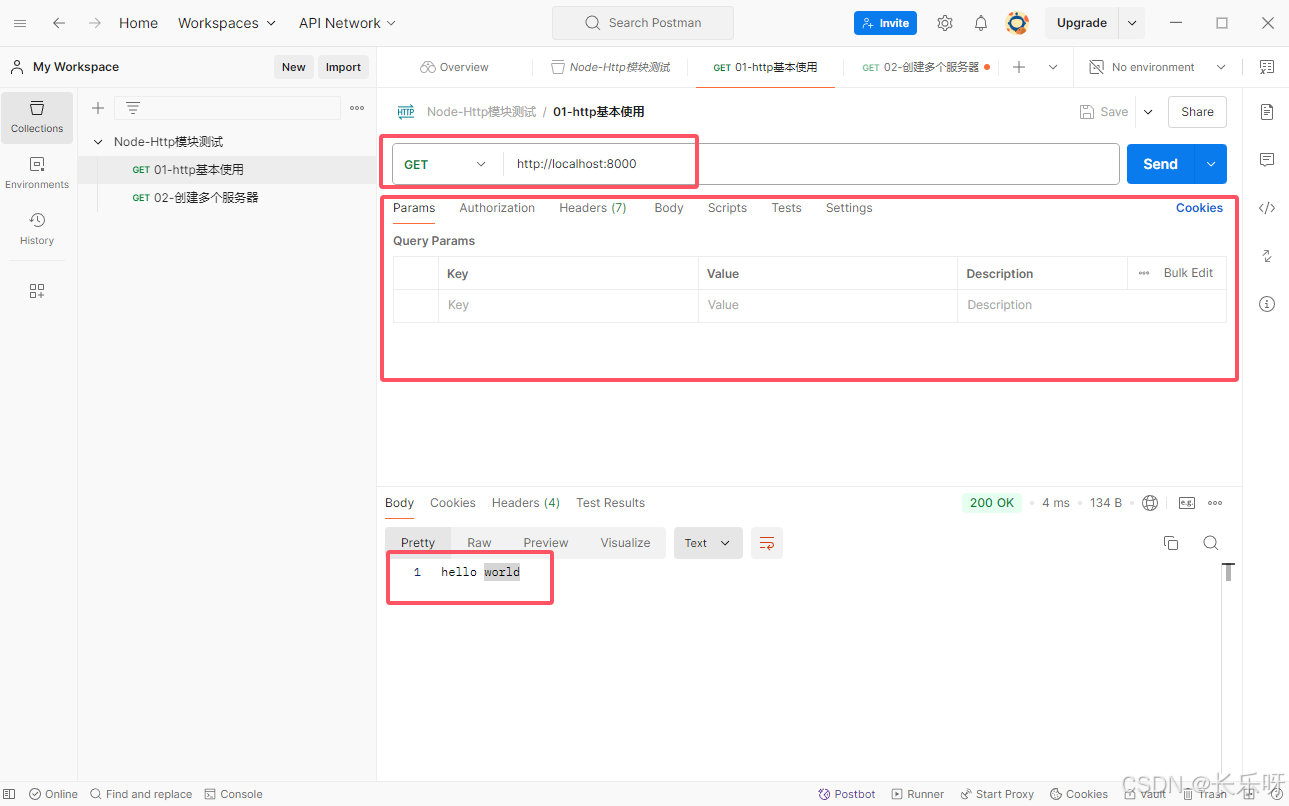Switch to the request Body tab
This screenshot has width=1289, height=806.
coord(669,208)
